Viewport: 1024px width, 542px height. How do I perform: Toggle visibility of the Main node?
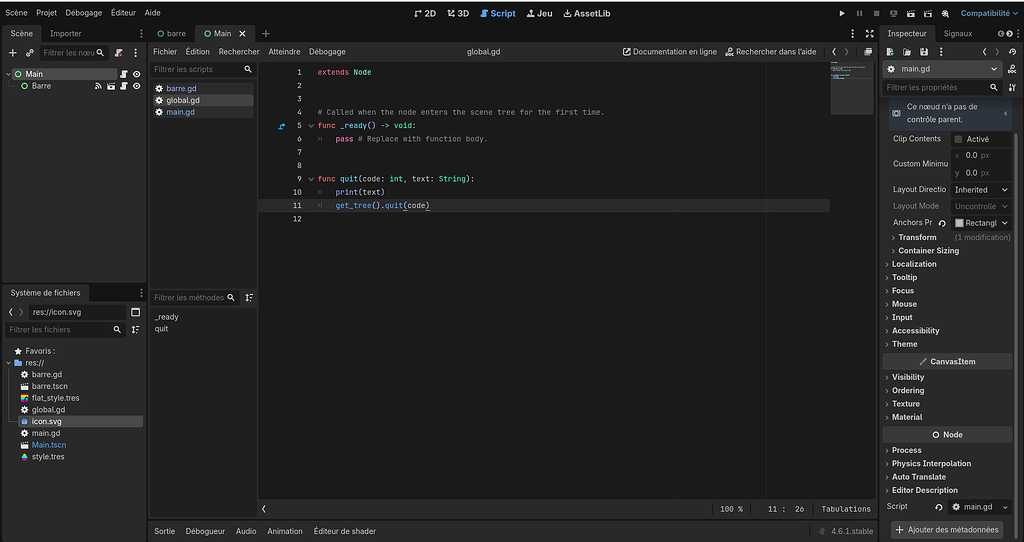pos(136,74)
